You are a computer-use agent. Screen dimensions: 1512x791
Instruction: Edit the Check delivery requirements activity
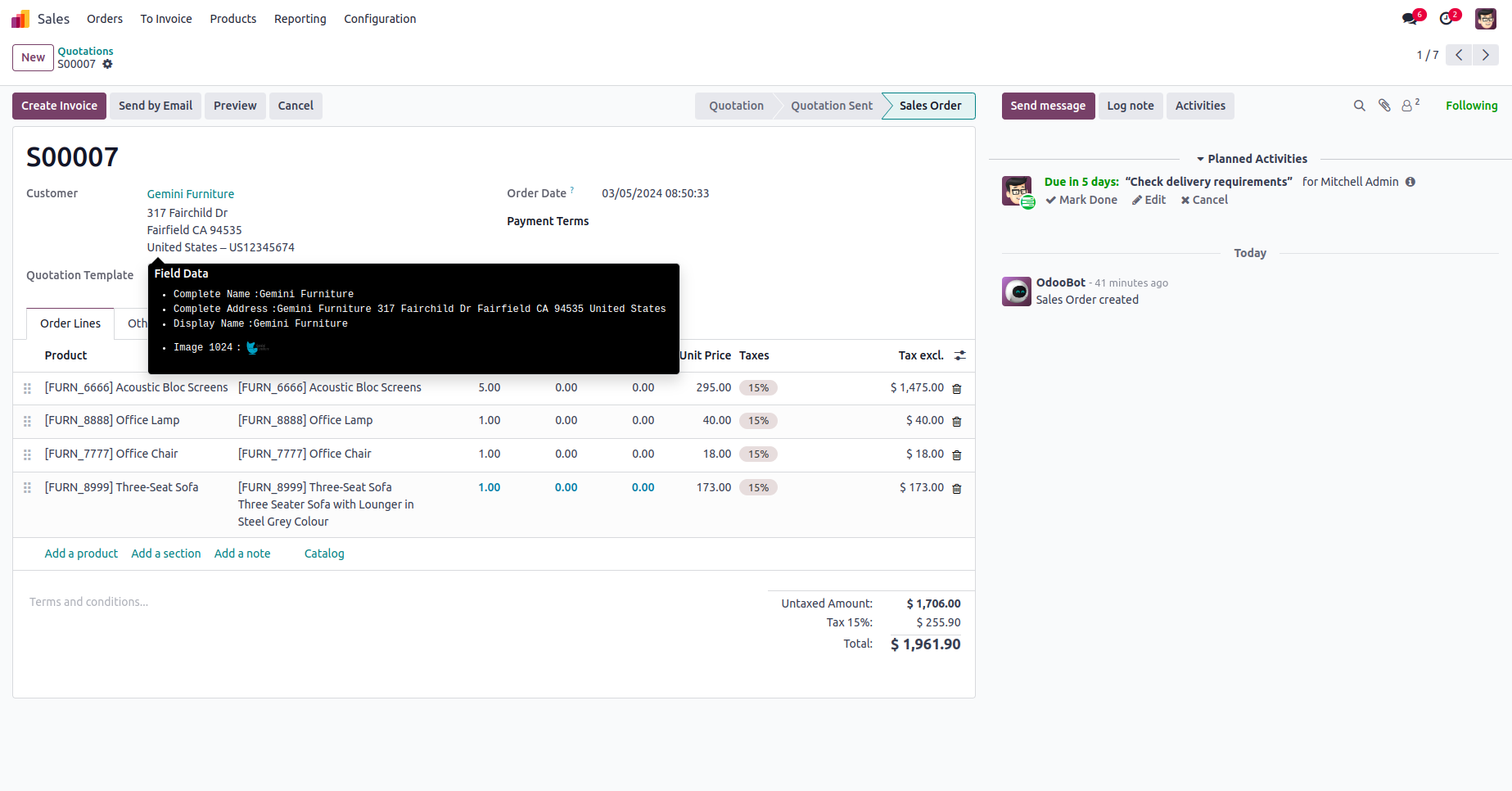click(x=1149, y=200)
